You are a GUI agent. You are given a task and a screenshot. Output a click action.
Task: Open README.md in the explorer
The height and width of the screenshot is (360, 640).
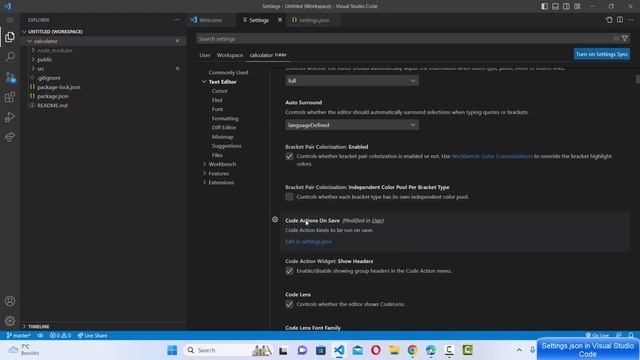point(52,105)
